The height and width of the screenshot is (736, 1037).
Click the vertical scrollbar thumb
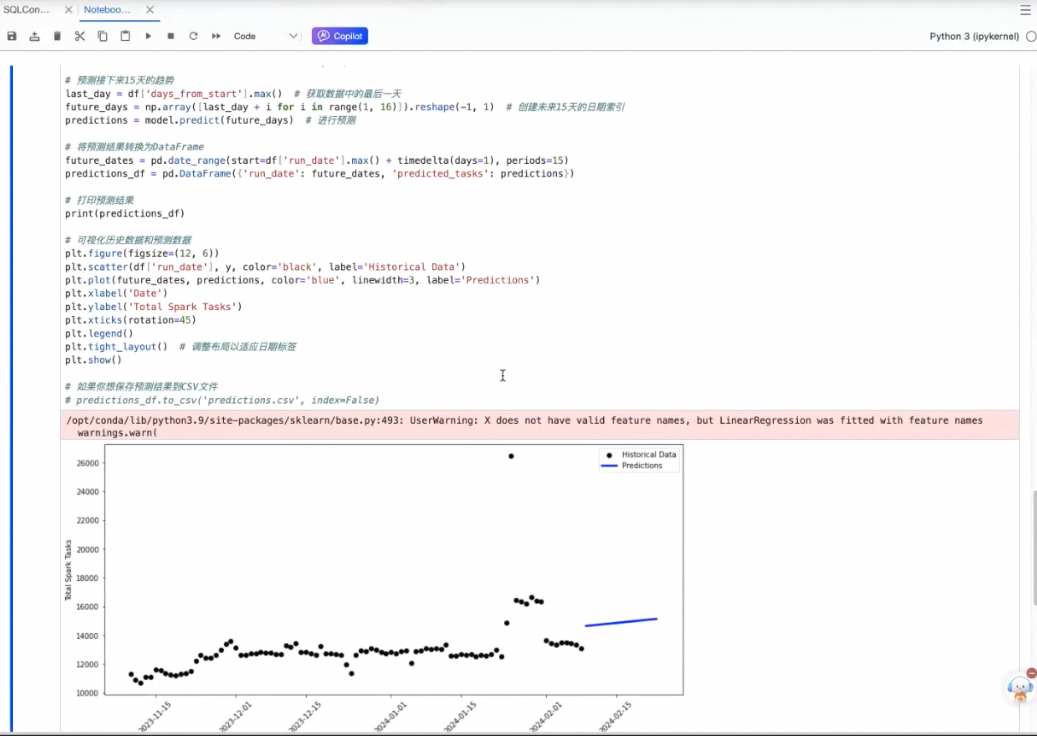pos(1034,547)
